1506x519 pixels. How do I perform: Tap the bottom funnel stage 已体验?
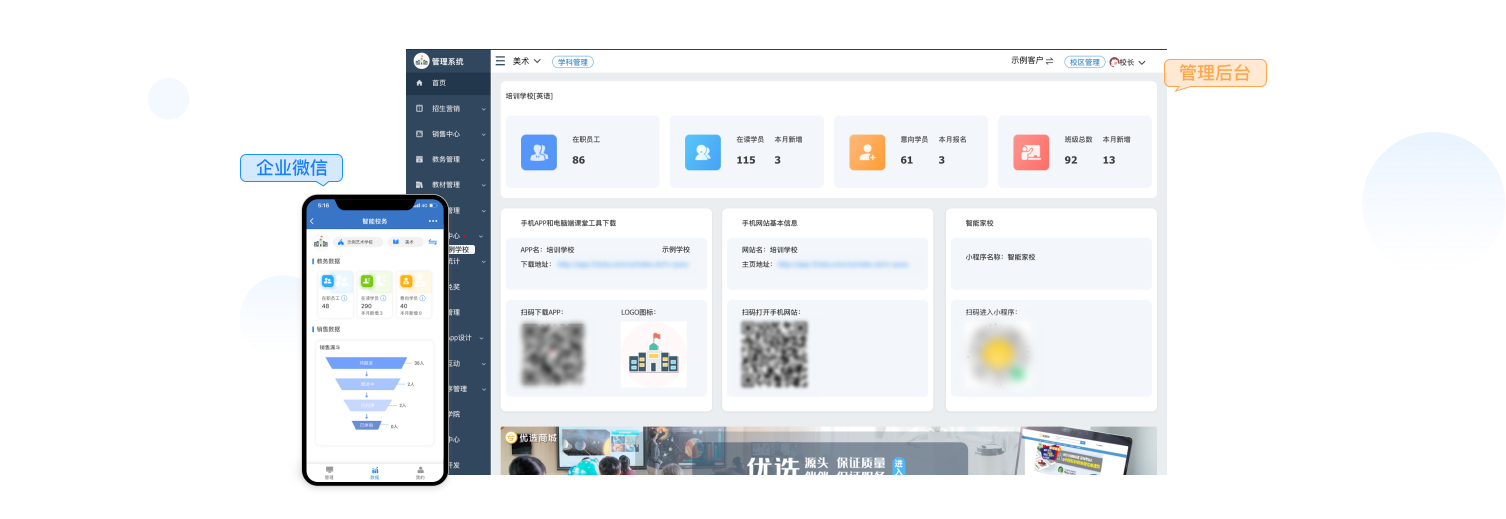coord(367,425)
